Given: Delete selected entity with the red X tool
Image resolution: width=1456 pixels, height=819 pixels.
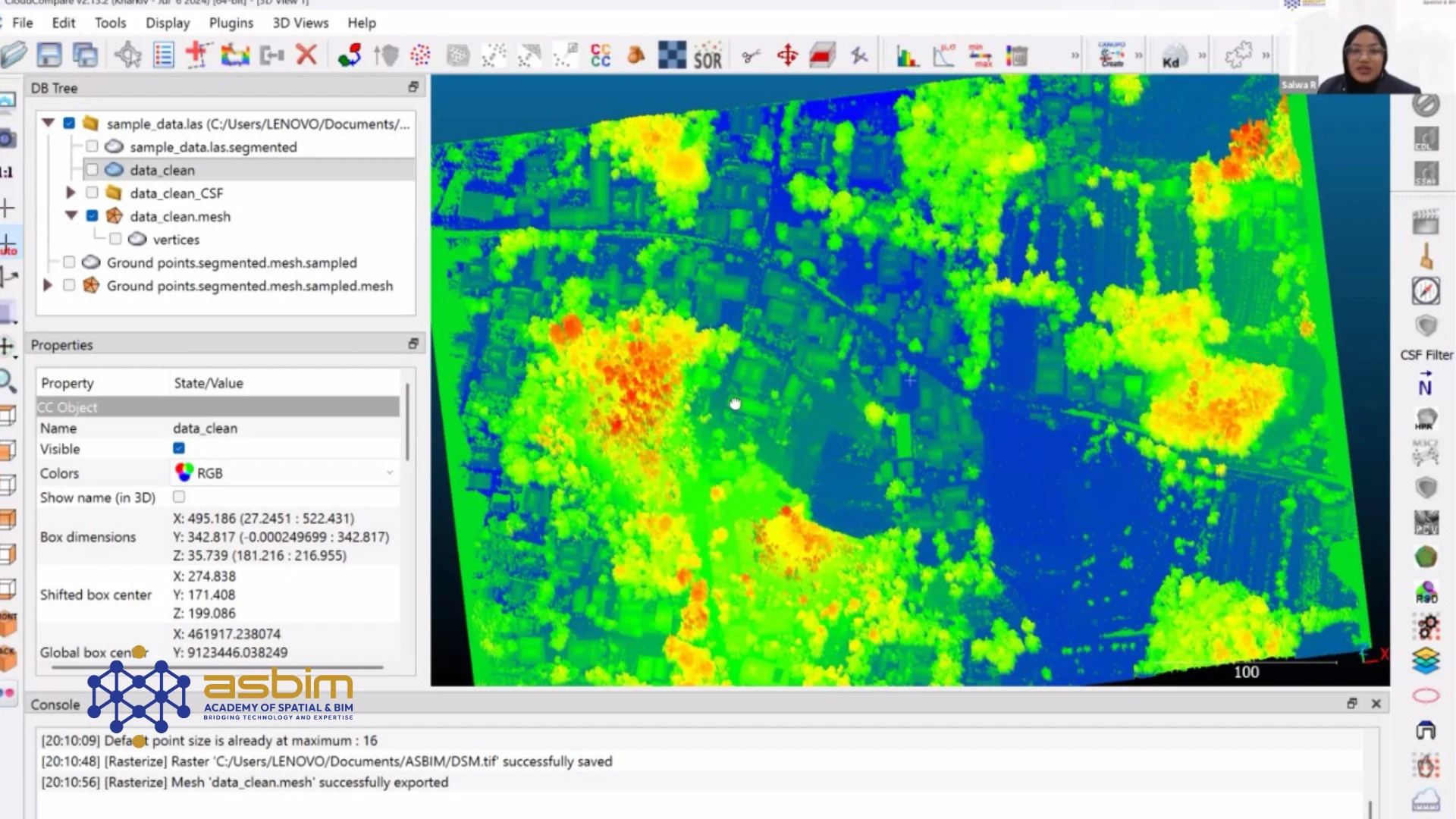Looking at the screenshot, I should [306, 55].
